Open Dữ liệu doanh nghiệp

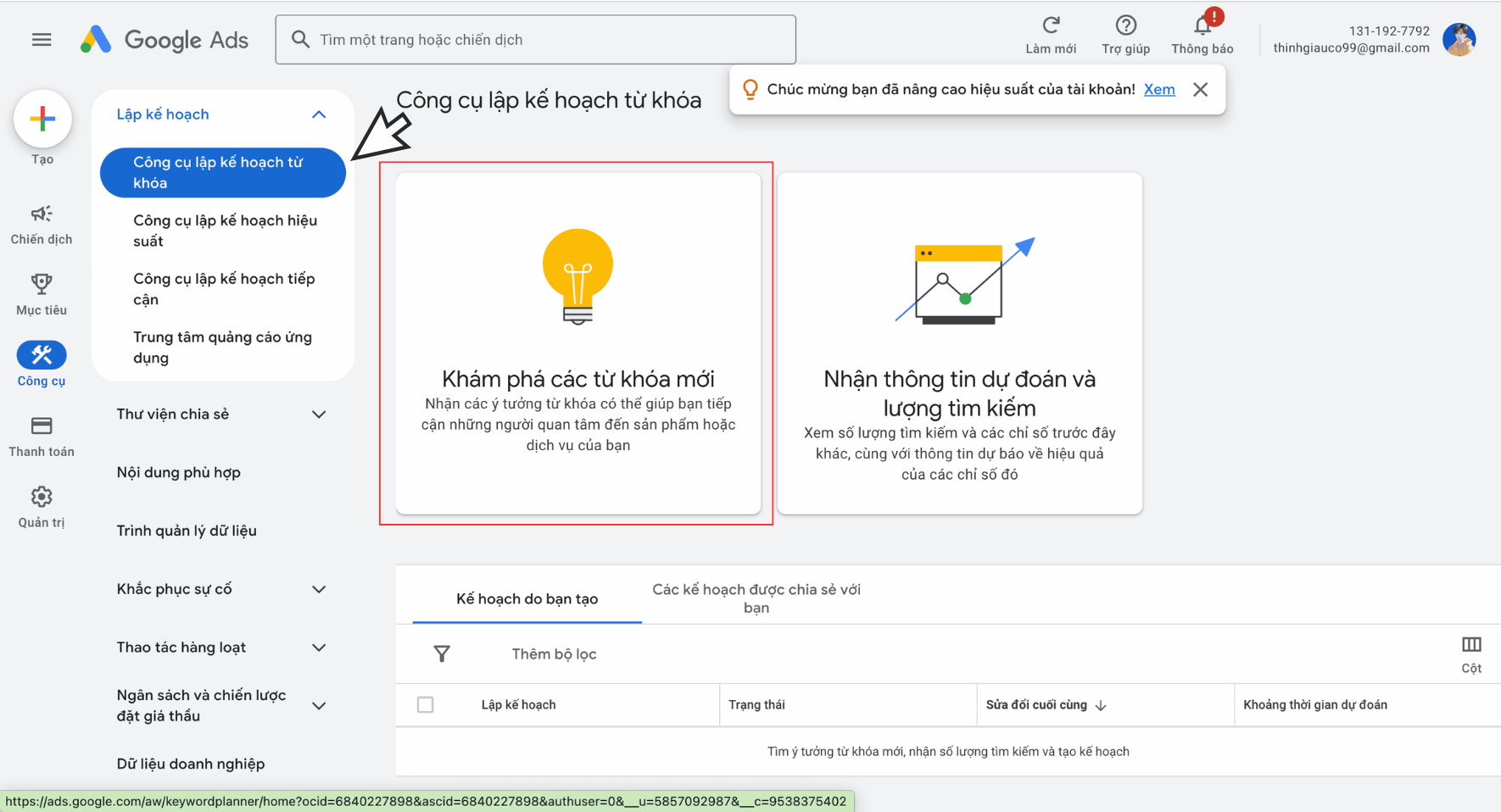point(191,764)
